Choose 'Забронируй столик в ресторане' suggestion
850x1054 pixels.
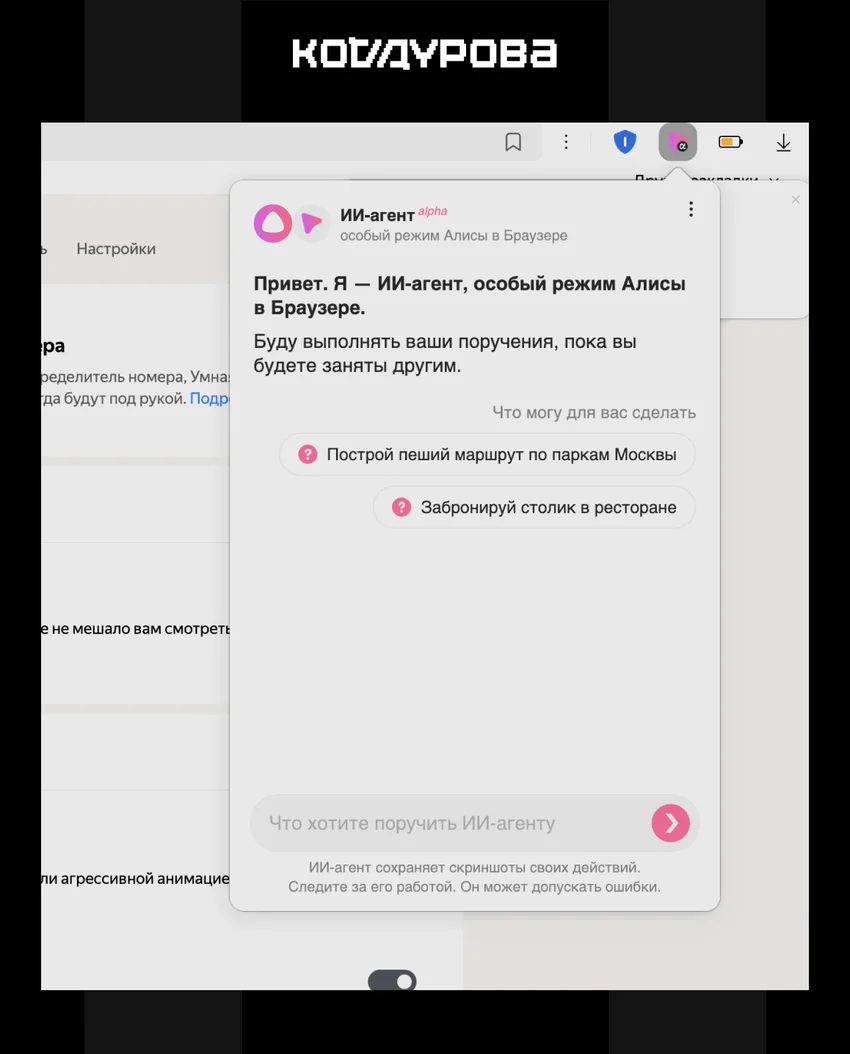(x=534, y=508)
